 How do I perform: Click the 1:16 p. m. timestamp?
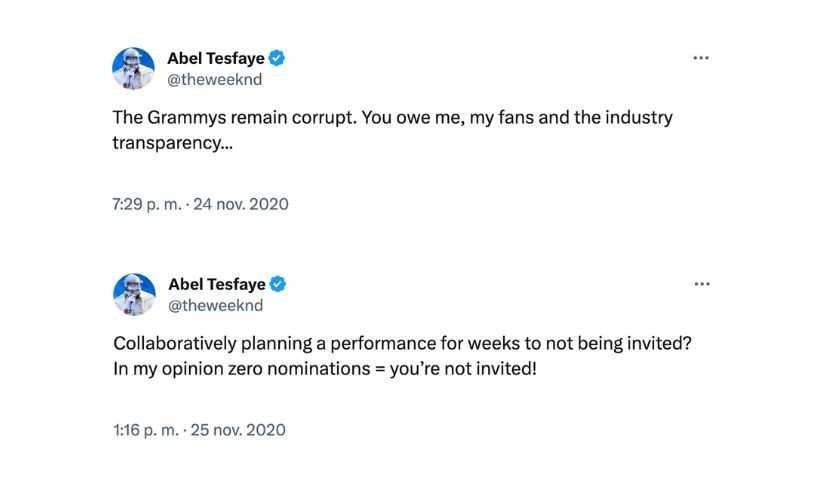tap(147, 430)
